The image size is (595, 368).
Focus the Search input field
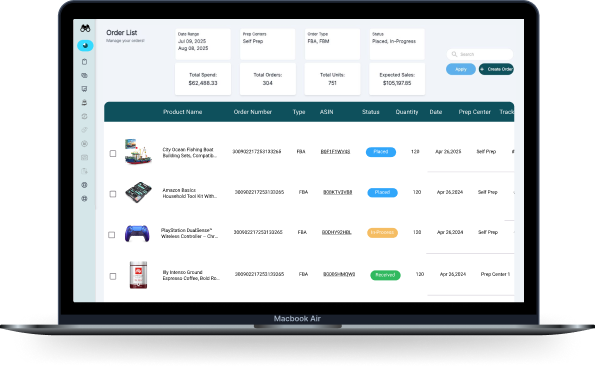coord(480,54)
